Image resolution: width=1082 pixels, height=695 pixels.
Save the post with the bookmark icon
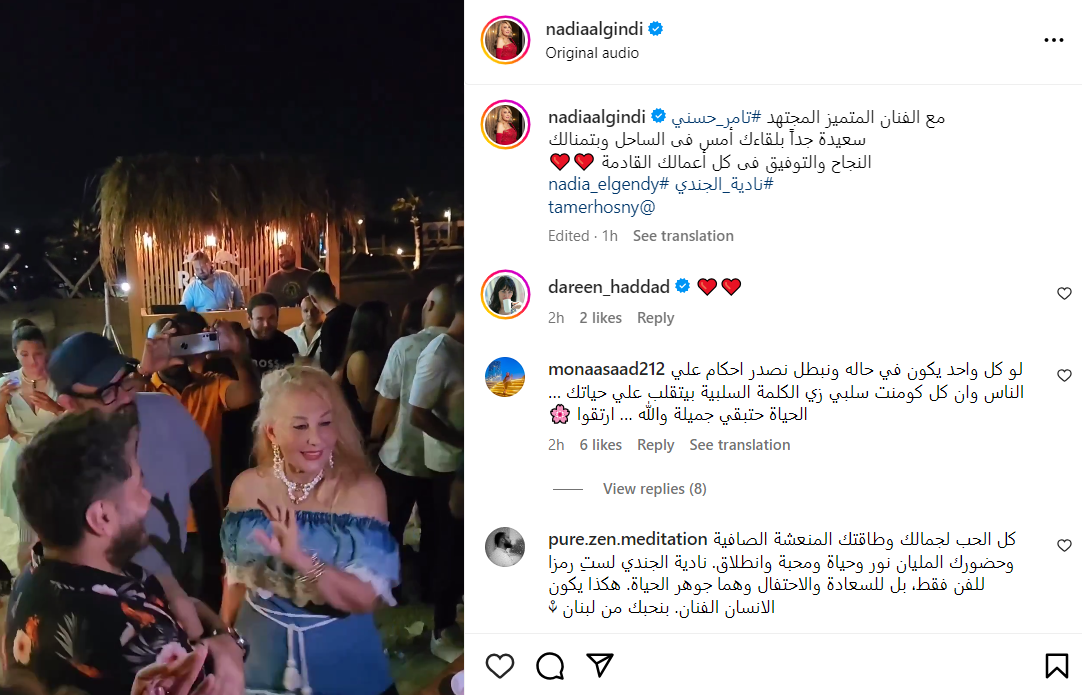click(1056, 666)
